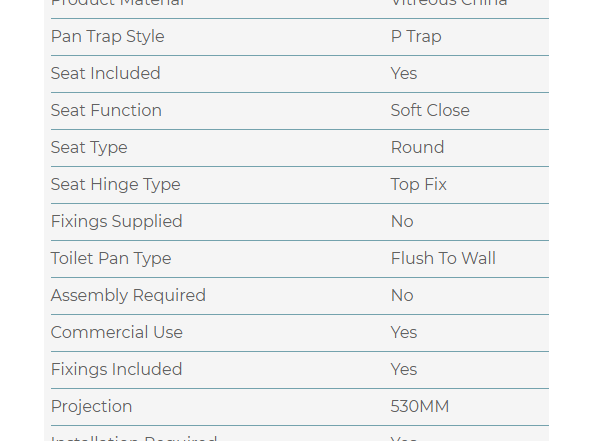Image resolution: width=600 pixels, height=441 pixels.
Task: Select "Yes" value beside Commercial Use
Action: (404, 333)
